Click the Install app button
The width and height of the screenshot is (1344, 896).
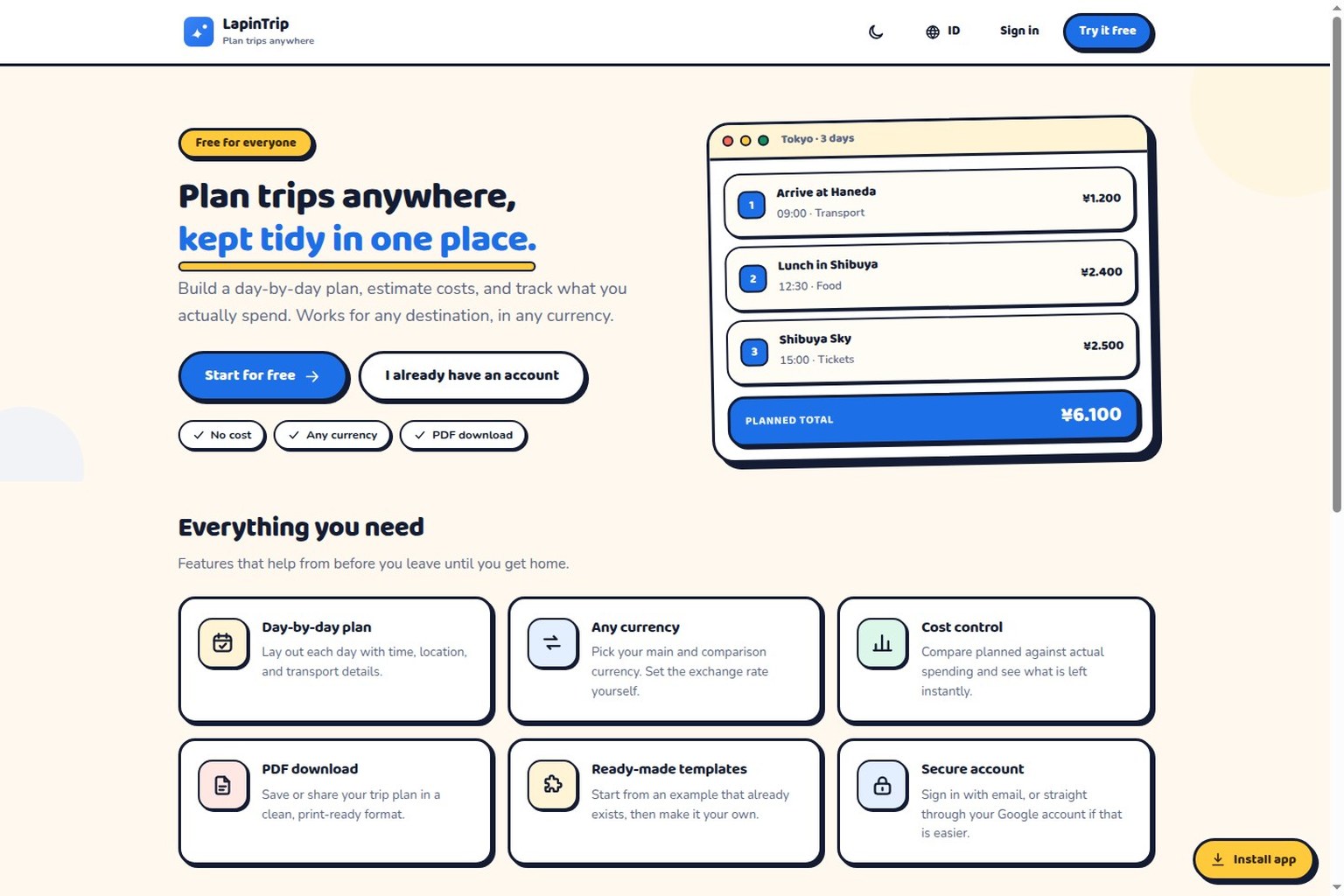(1255, 859)
